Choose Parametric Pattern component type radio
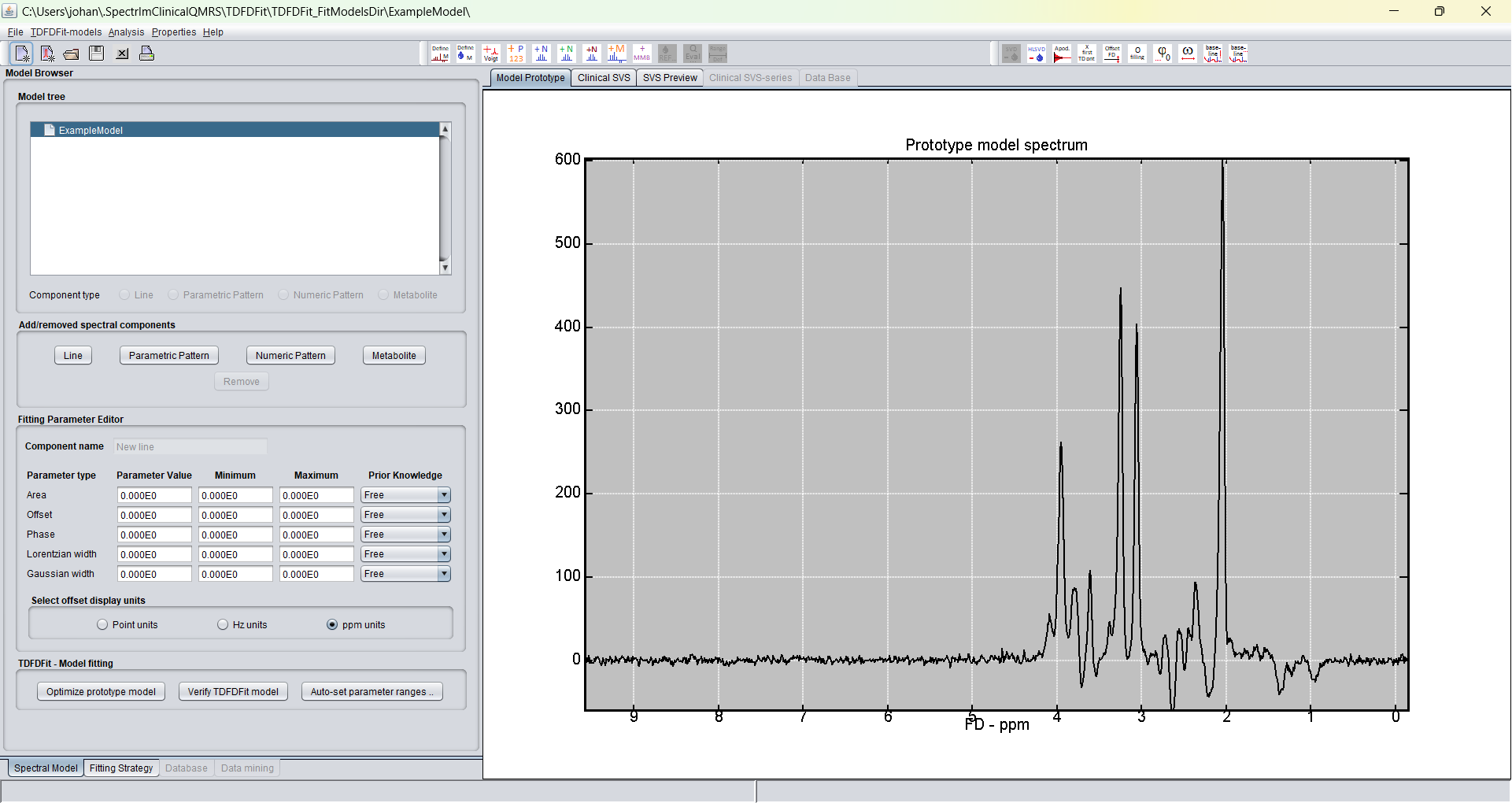This screenshot has width=1512, height=803. 173,294
